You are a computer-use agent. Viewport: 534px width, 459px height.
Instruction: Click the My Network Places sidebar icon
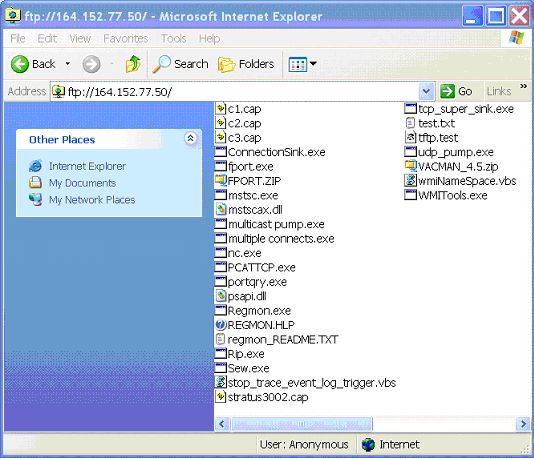[x=35, y=200]
